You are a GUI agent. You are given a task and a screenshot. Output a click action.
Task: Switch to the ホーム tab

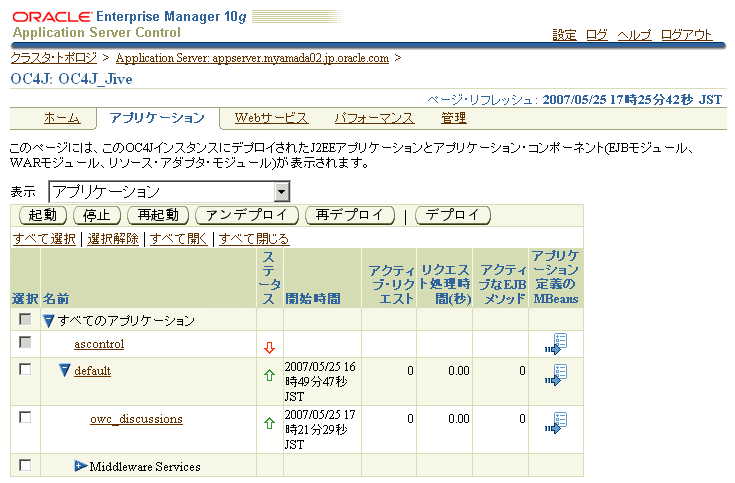coord(62,118)
